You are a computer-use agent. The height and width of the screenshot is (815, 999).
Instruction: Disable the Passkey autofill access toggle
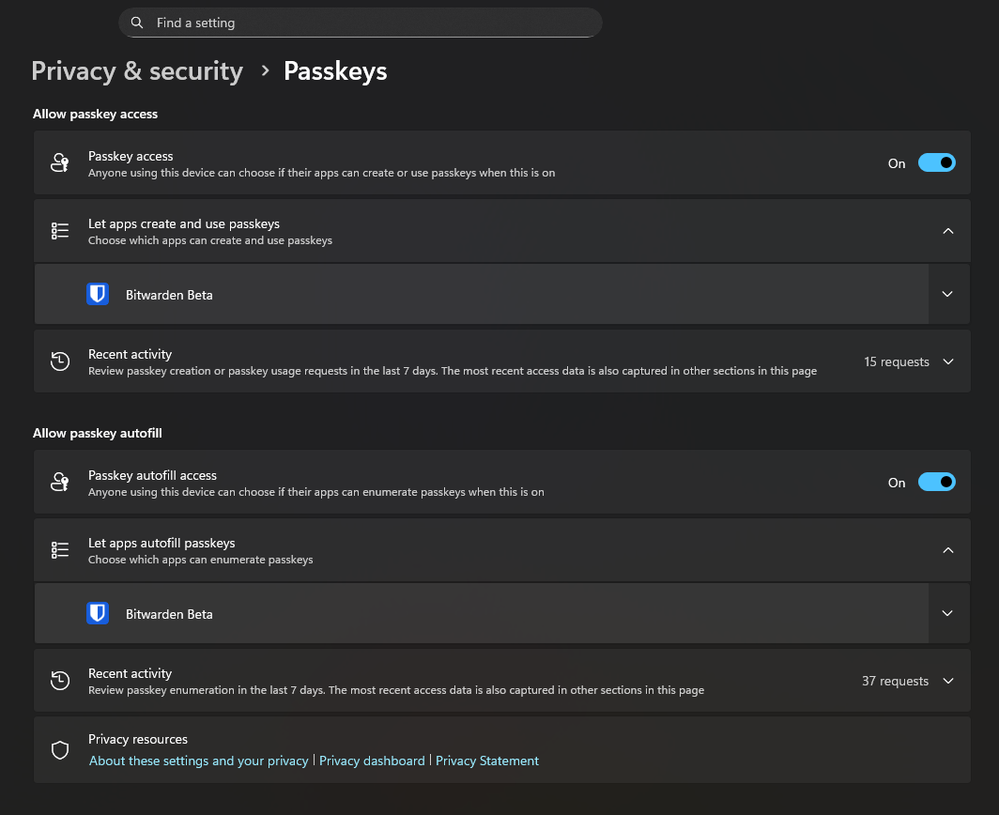click(936, 482)
